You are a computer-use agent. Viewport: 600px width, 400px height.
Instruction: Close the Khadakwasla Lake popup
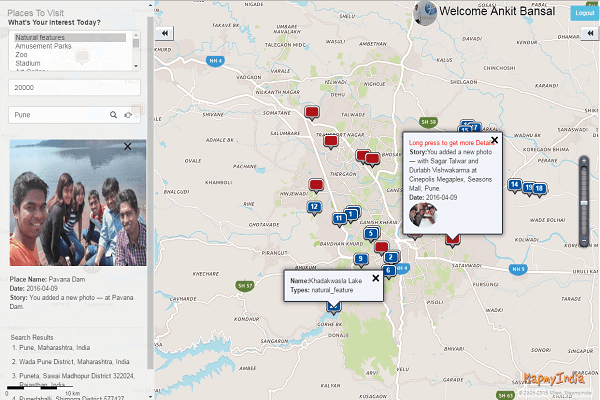[x=376, y=278]
